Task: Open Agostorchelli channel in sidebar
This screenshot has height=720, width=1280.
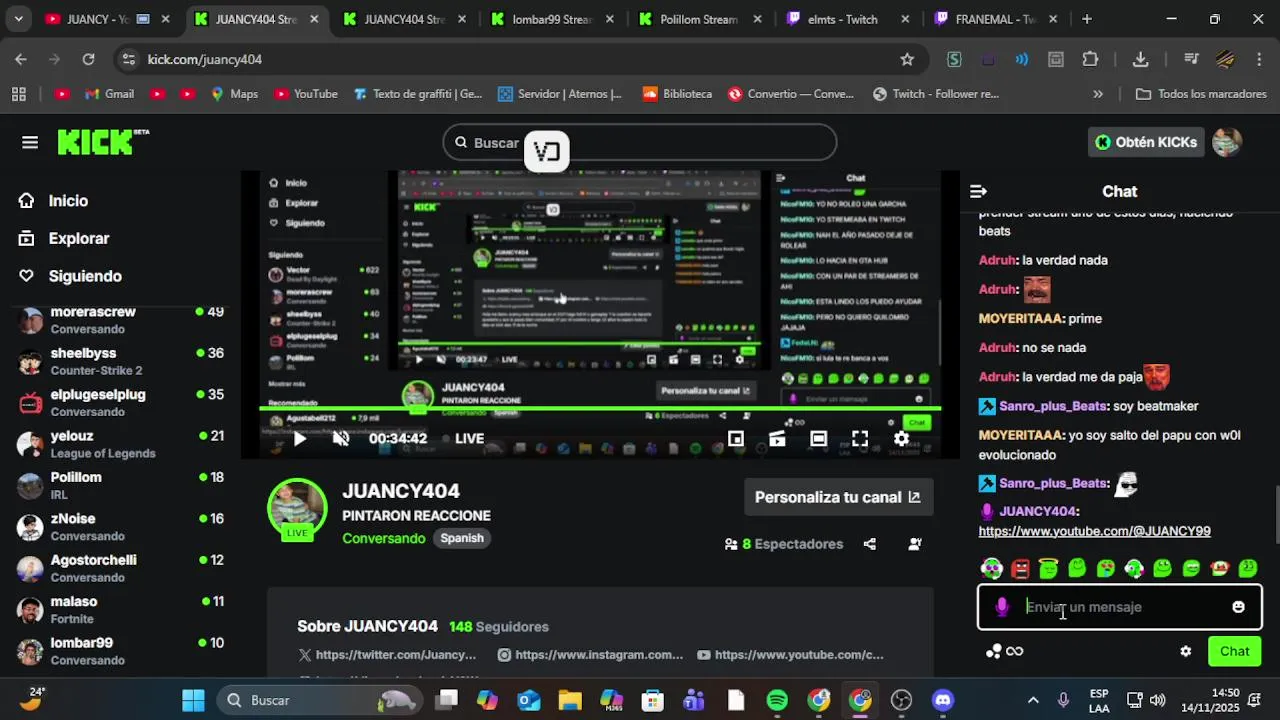Action: [x=120, y=568]
